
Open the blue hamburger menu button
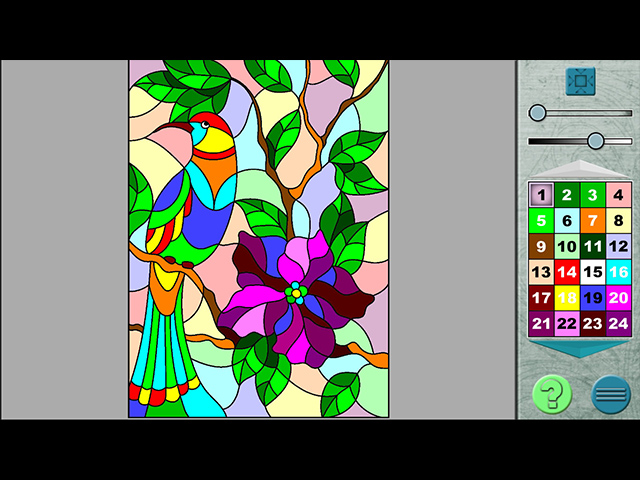click(x=610, y=394)
